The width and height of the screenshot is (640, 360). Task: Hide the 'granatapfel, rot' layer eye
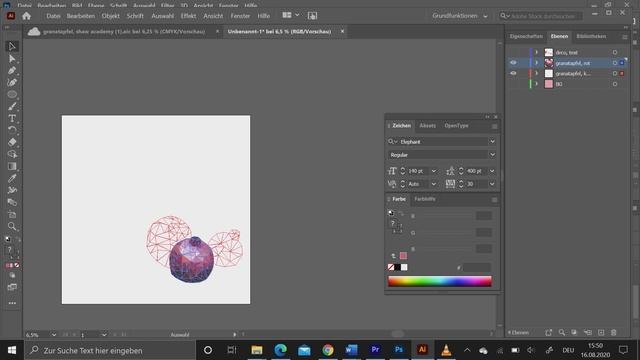coord(513,63)
